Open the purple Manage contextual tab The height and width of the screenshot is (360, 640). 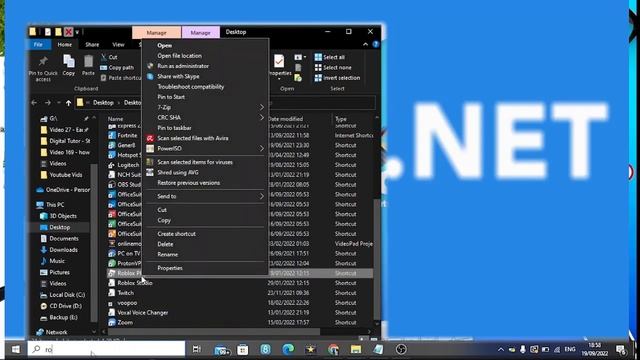pos(200,32)
